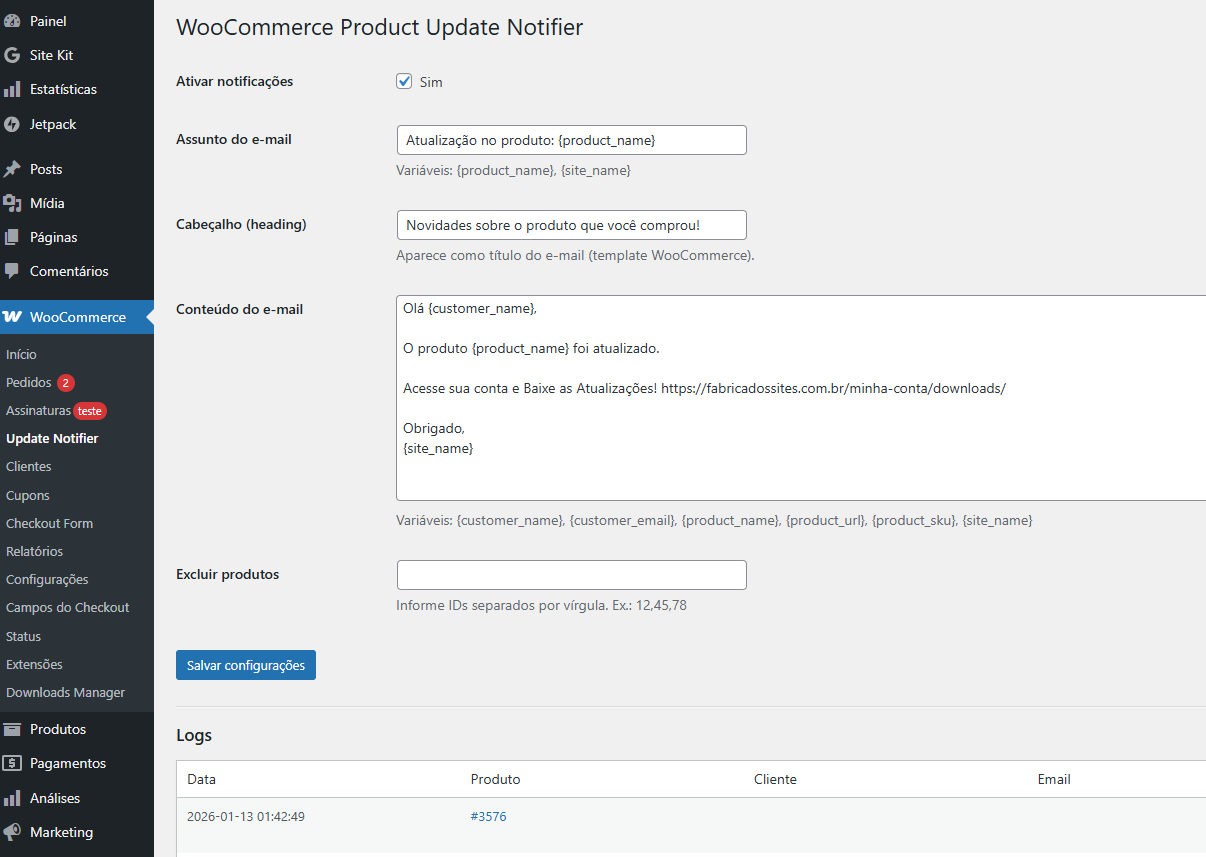Viewport: 1206px width, 857px height.
Task: Open Mídia library icon
Action: [12, 203]
